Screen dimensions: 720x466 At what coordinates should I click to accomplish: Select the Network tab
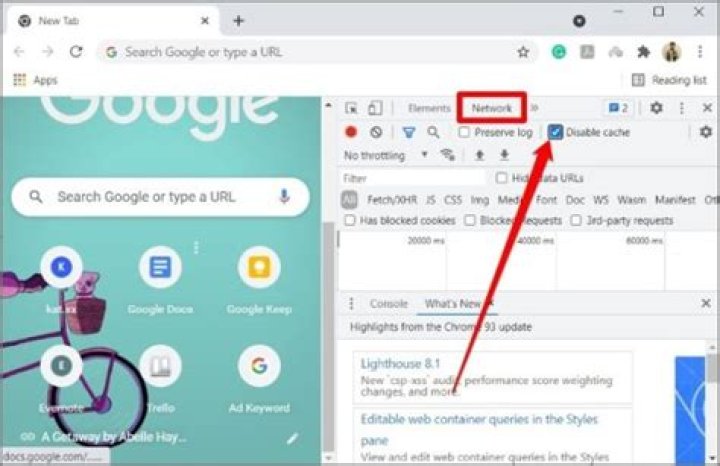point(492,108)
